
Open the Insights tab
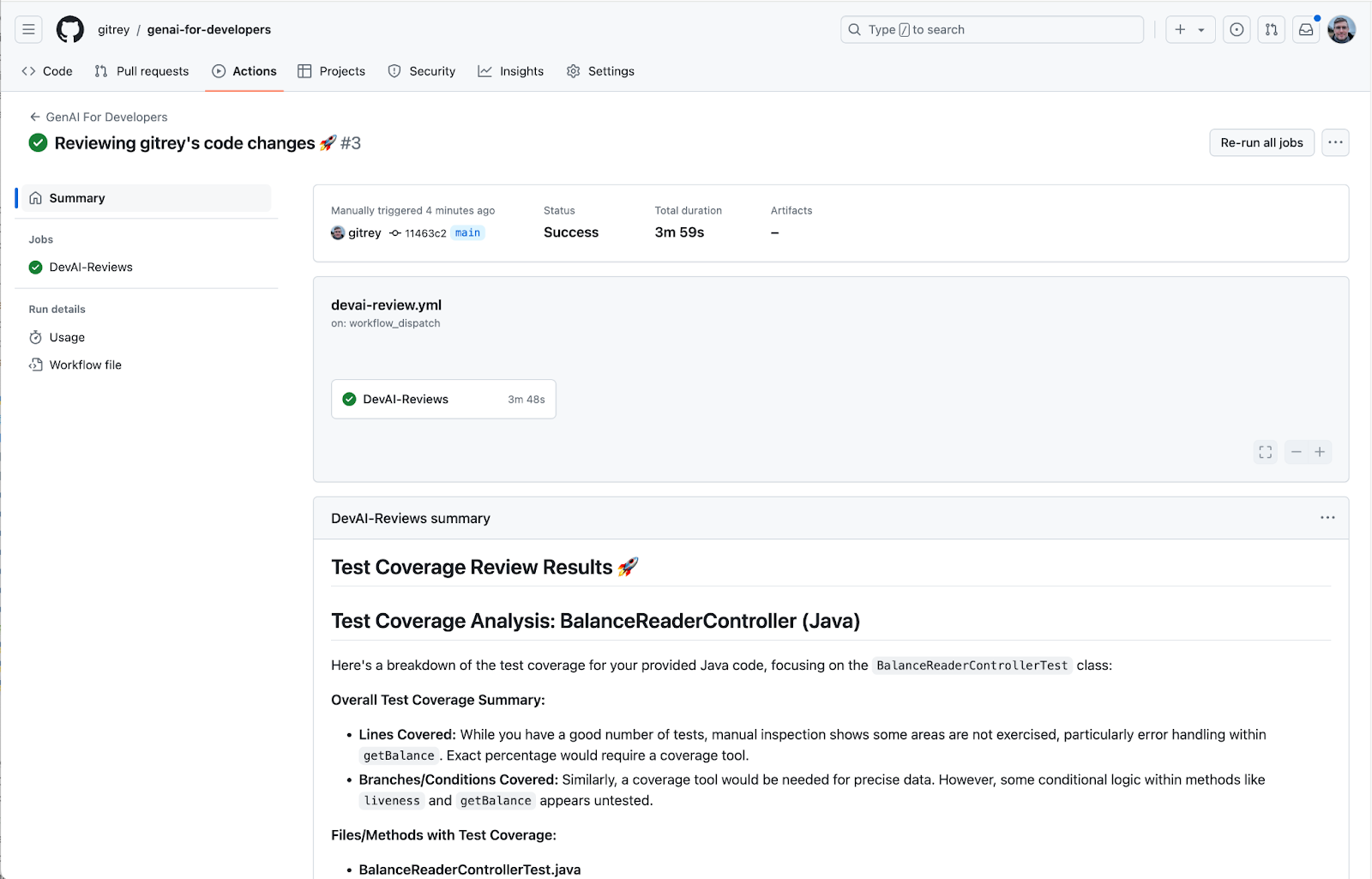point(511,71)
